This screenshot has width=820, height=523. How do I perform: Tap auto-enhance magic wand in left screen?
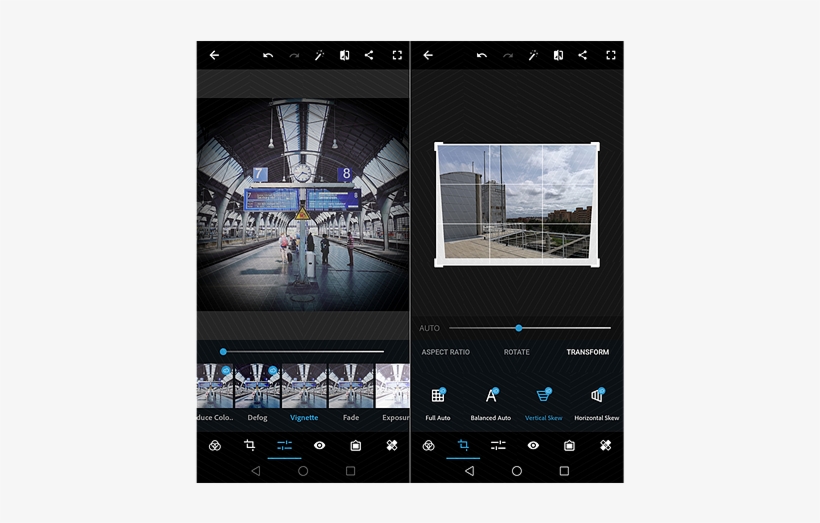click(319, 55)
